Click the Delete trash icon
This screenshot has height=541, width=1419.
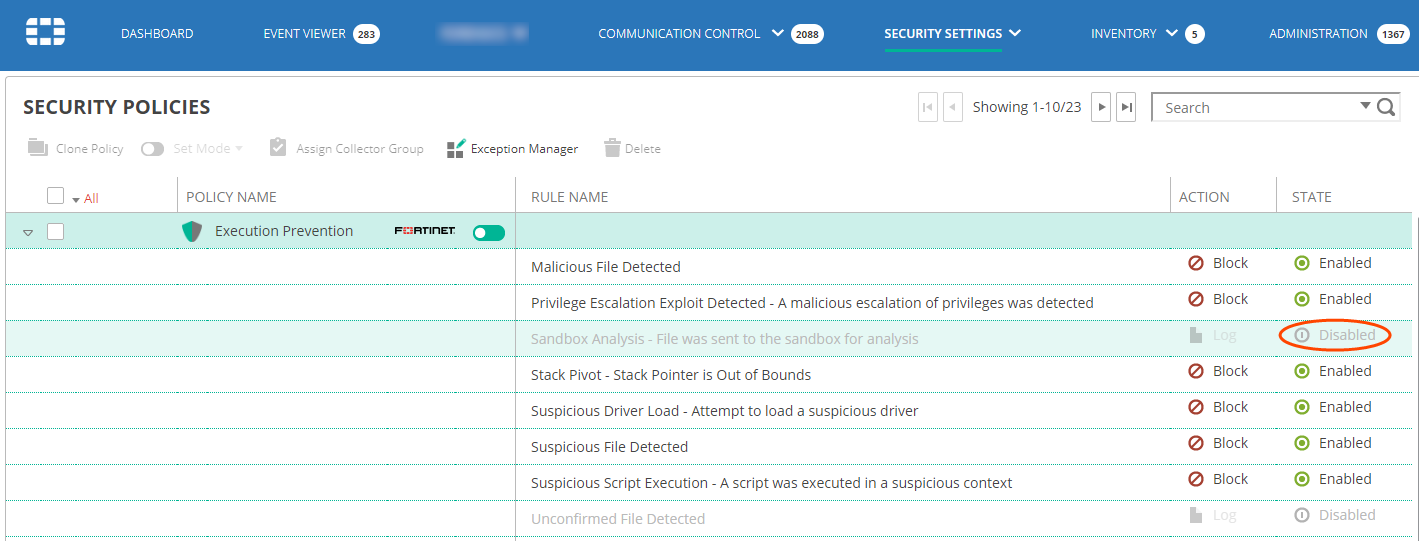click(613, 148)
